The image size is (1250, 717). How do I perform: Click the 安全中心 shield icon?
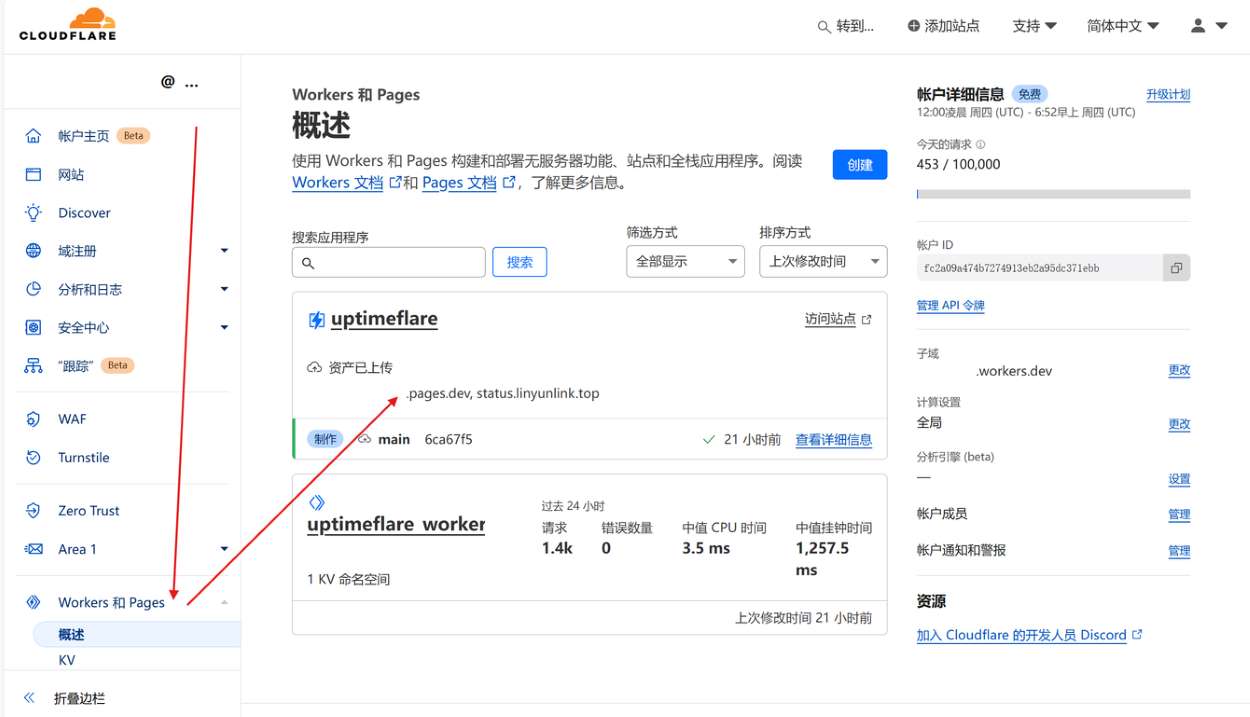pos(34,328)
